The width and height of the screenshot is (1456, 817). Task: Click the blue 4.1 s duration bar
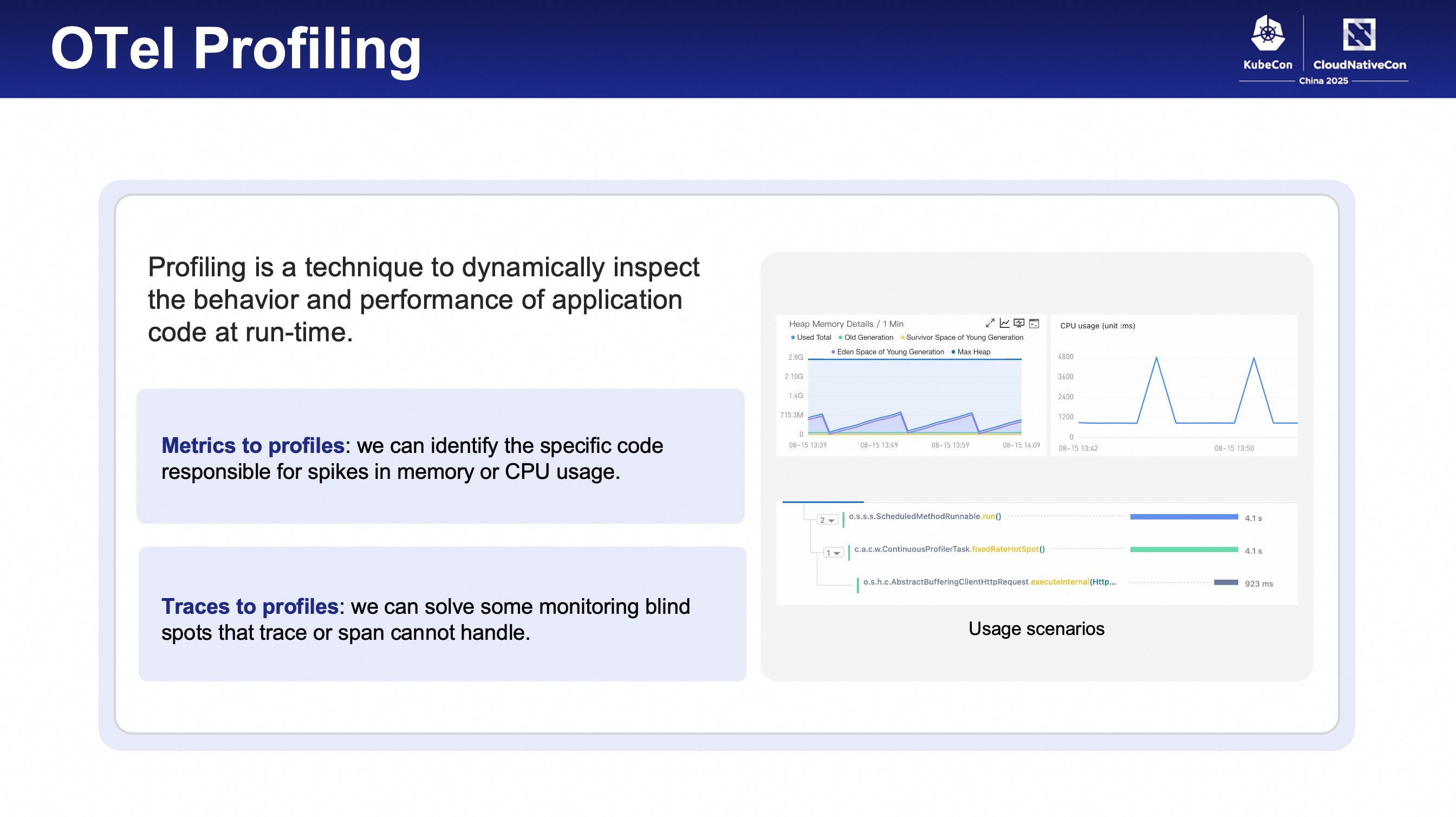(x=1184, y=517)
